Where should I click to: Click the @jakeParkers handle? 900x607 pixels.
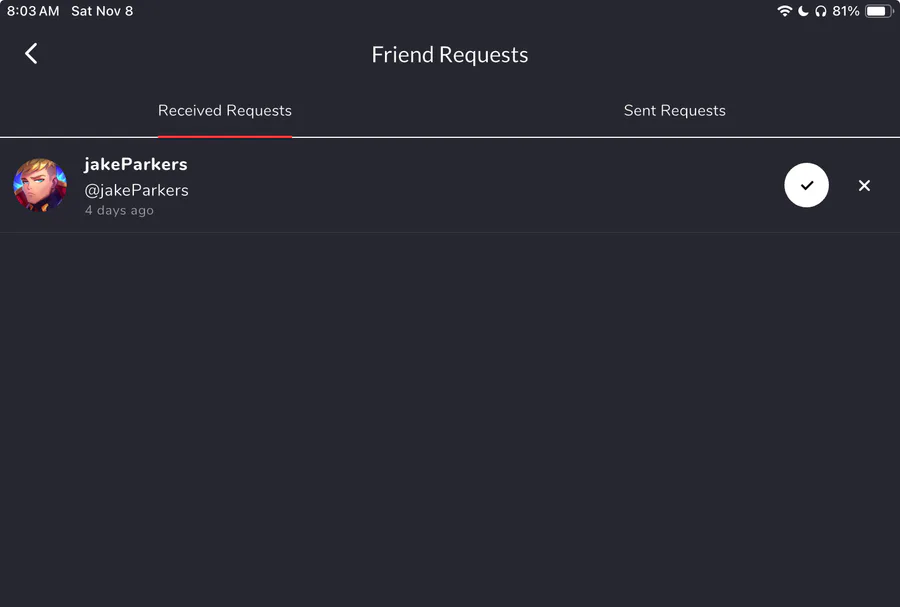pyautogui.click(x=137, y=190)
